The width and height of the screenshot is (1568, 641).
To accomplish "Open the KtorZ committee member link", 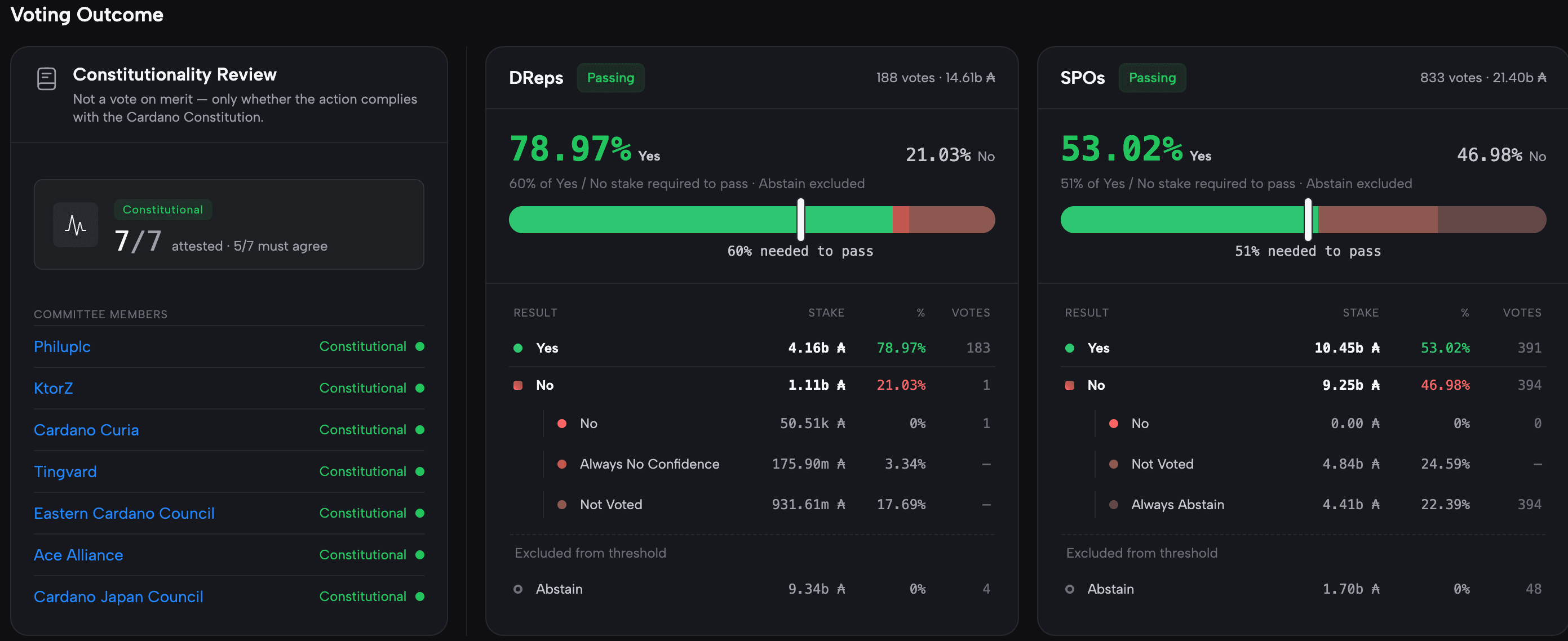I will point(54,388).
